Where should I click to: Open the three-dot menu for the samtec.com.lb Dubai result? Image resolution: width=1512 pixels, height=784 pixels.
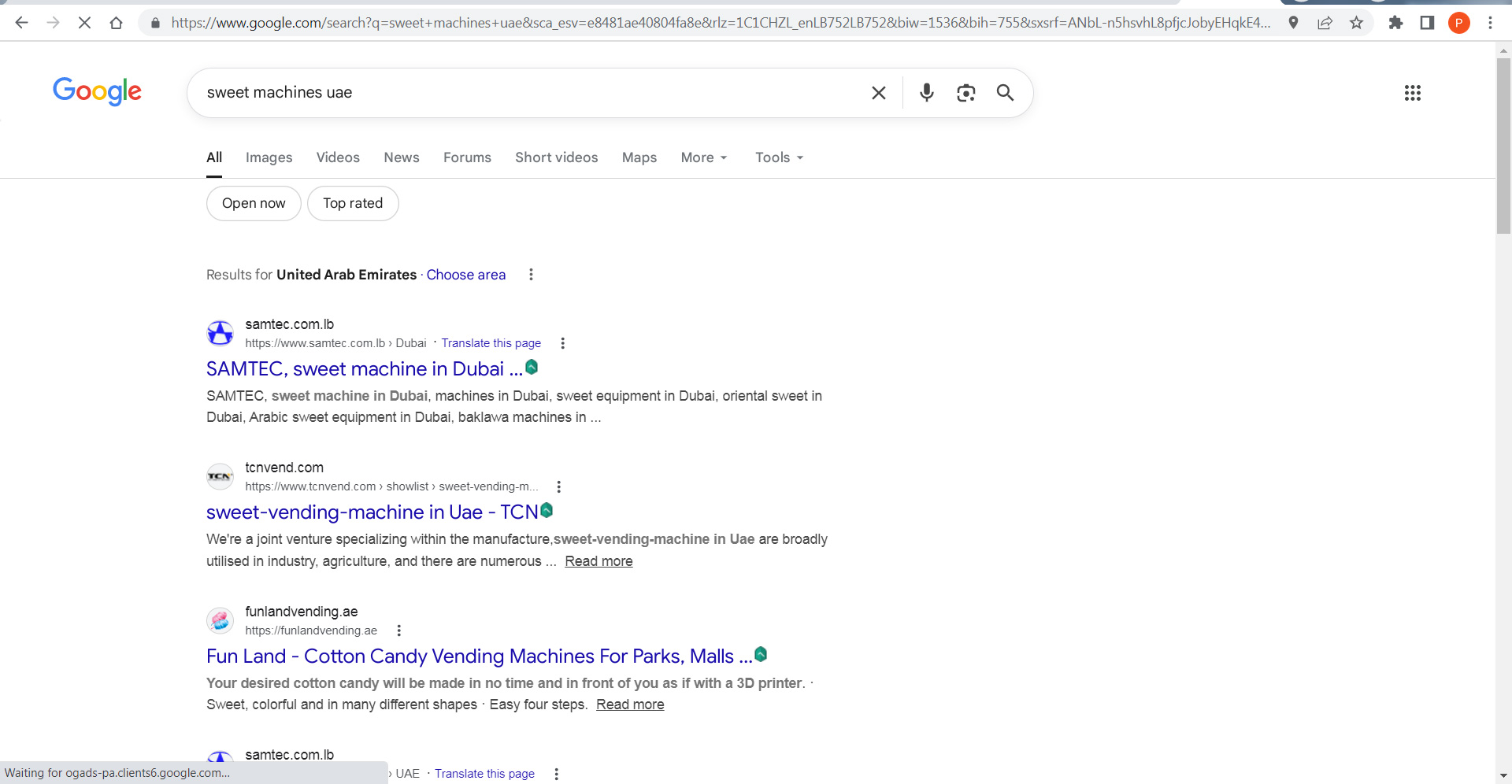(562, 343)
